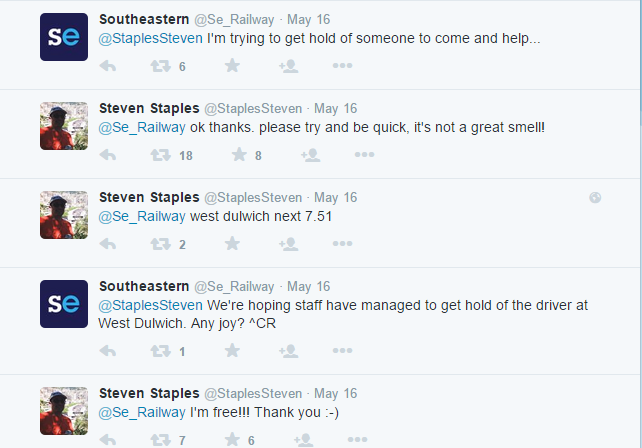Reply to the "west dulwich next 7.51" tweet
This screenshot has height=448, width=642.
[x=108, y=244]
